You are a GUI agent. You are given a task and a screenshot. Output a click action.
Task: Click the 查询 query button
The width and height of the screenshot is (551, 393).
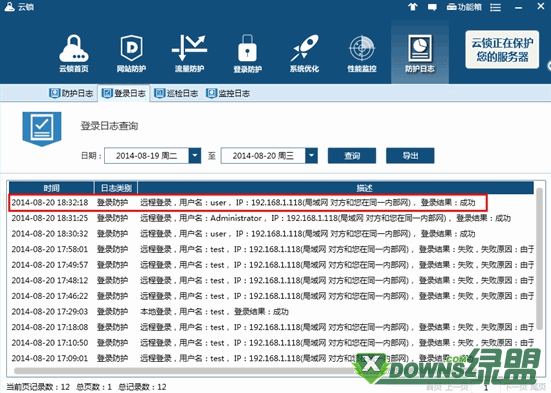tap(352, 155)
